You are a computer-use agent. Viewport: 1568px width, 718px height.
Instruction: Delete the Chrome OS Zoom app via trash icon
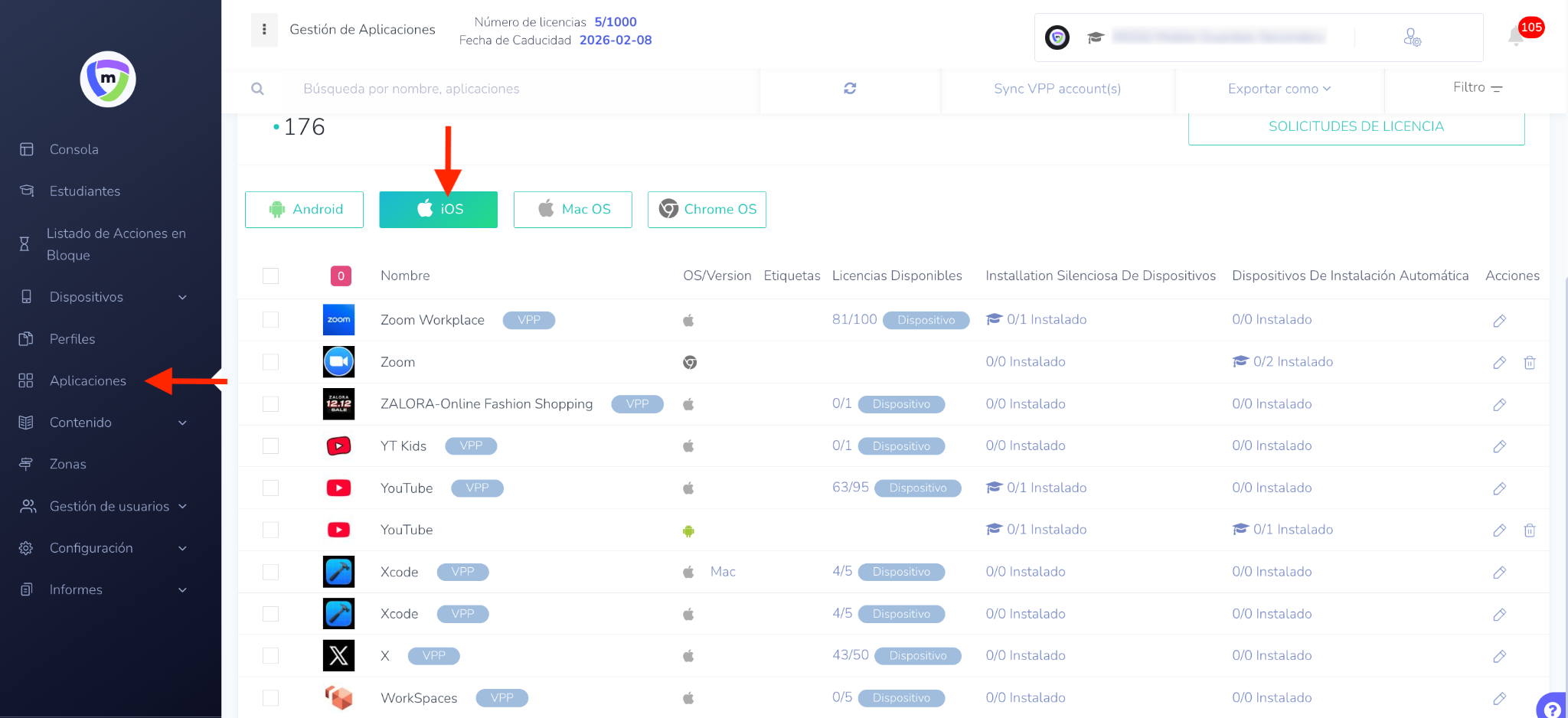click(x=1529, y=363)
